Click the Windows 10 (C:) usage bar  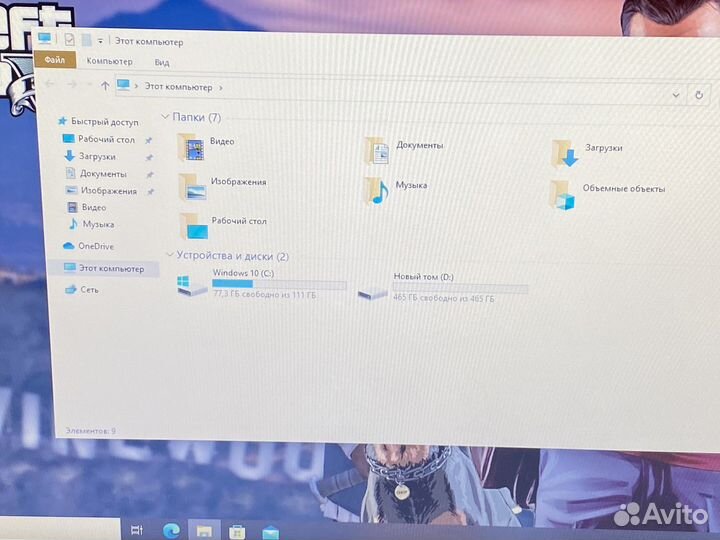coord(279,284)
